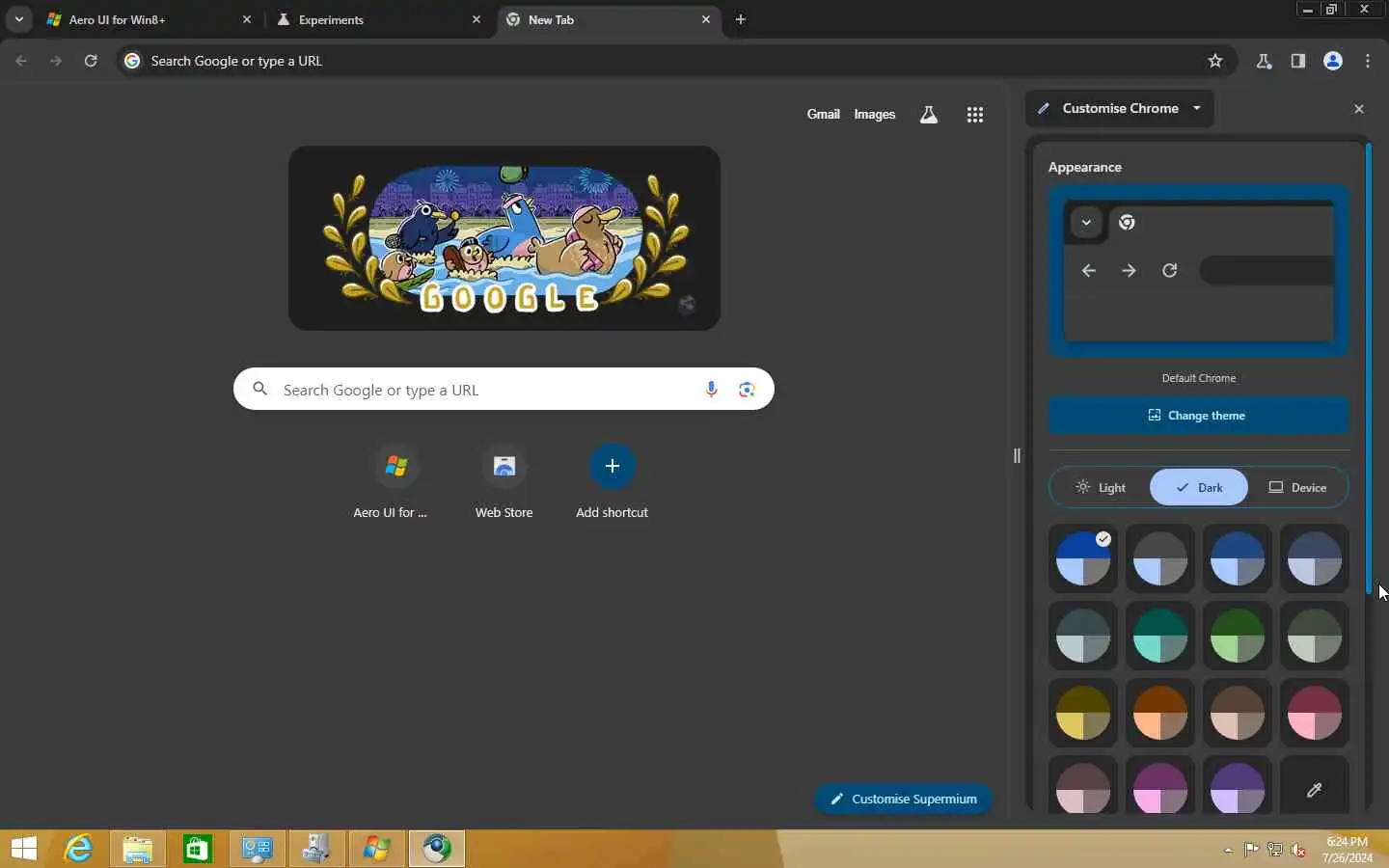Image resolution: width=1389 pixels, height=868 pixels.
Task: Click the browser forward arrow
Action: (x=56, y=61)
